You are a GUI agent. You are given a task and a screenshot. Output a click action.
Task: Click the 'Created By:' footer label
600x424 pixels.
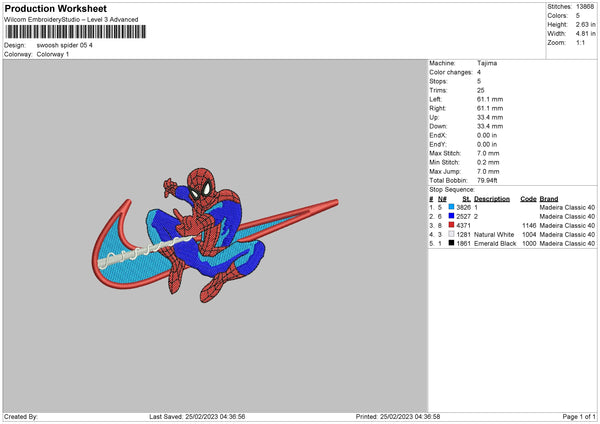pos(21,416)
